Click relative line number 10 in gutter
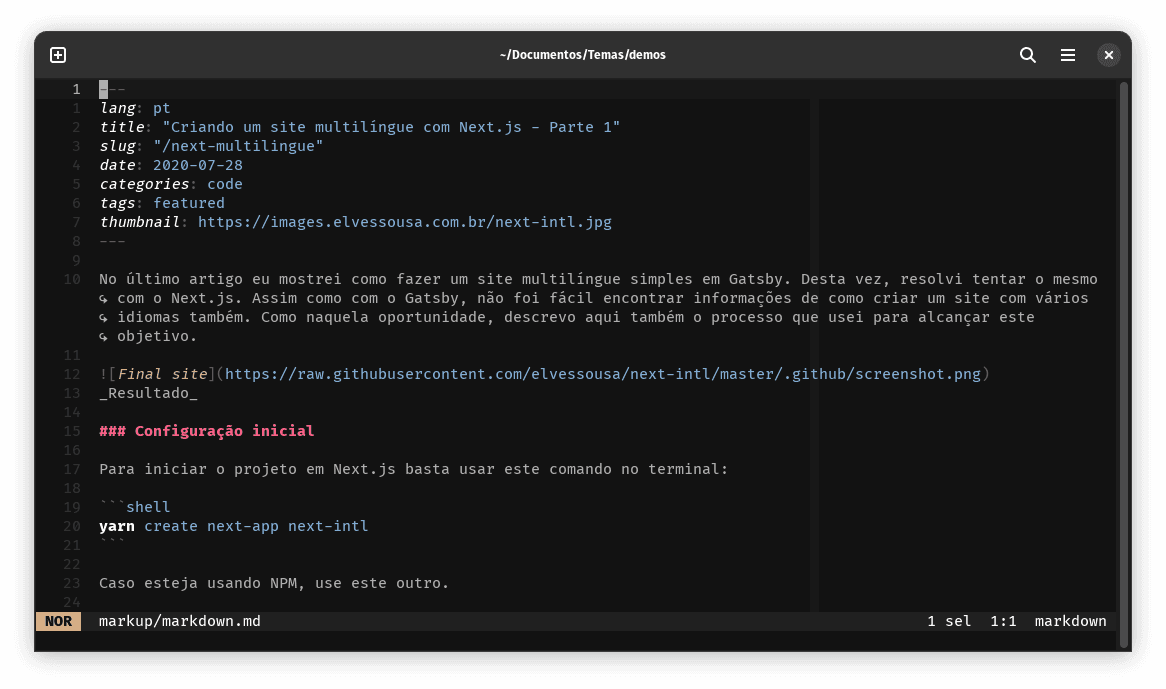This screenshot has height=689, width=1166. pyautogui.click(x=72, y=279)
